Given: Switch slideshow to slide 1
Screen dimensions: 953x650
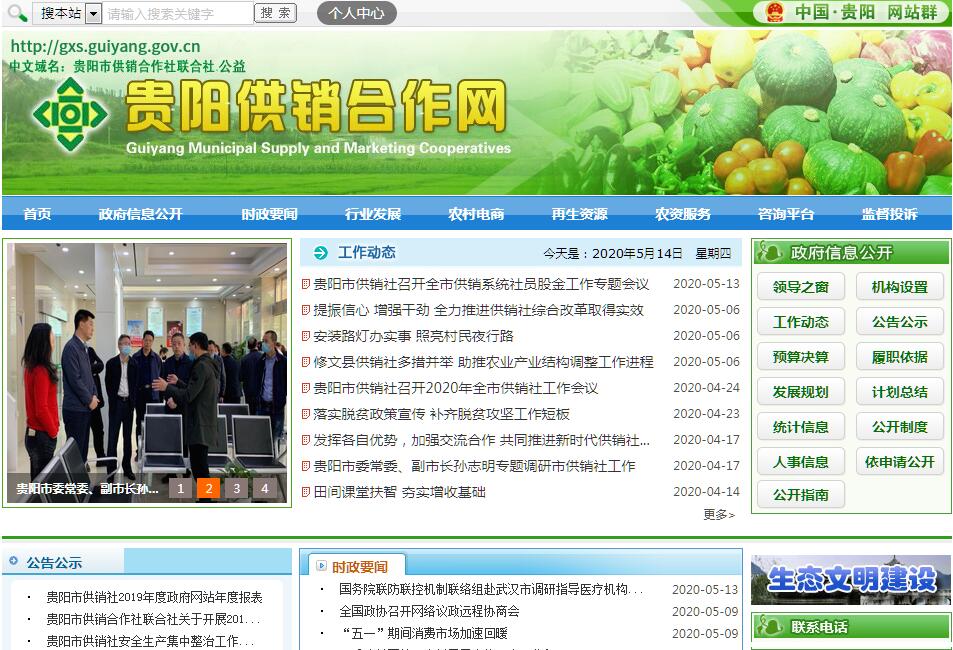Looking at the screenshot, I should [x=180, y=488].
